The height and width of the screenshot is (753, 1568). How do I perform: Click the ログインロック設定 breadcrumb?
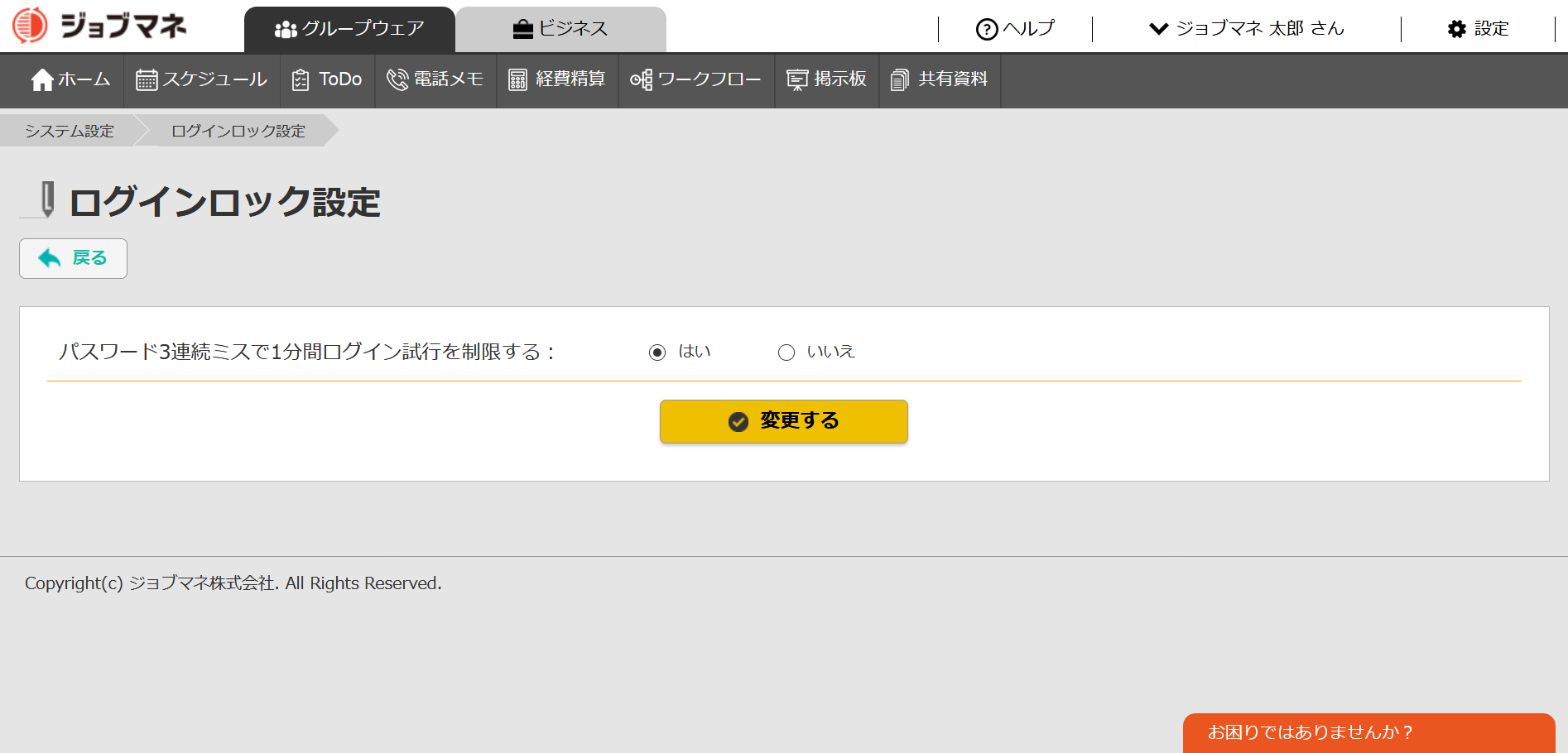238,131
